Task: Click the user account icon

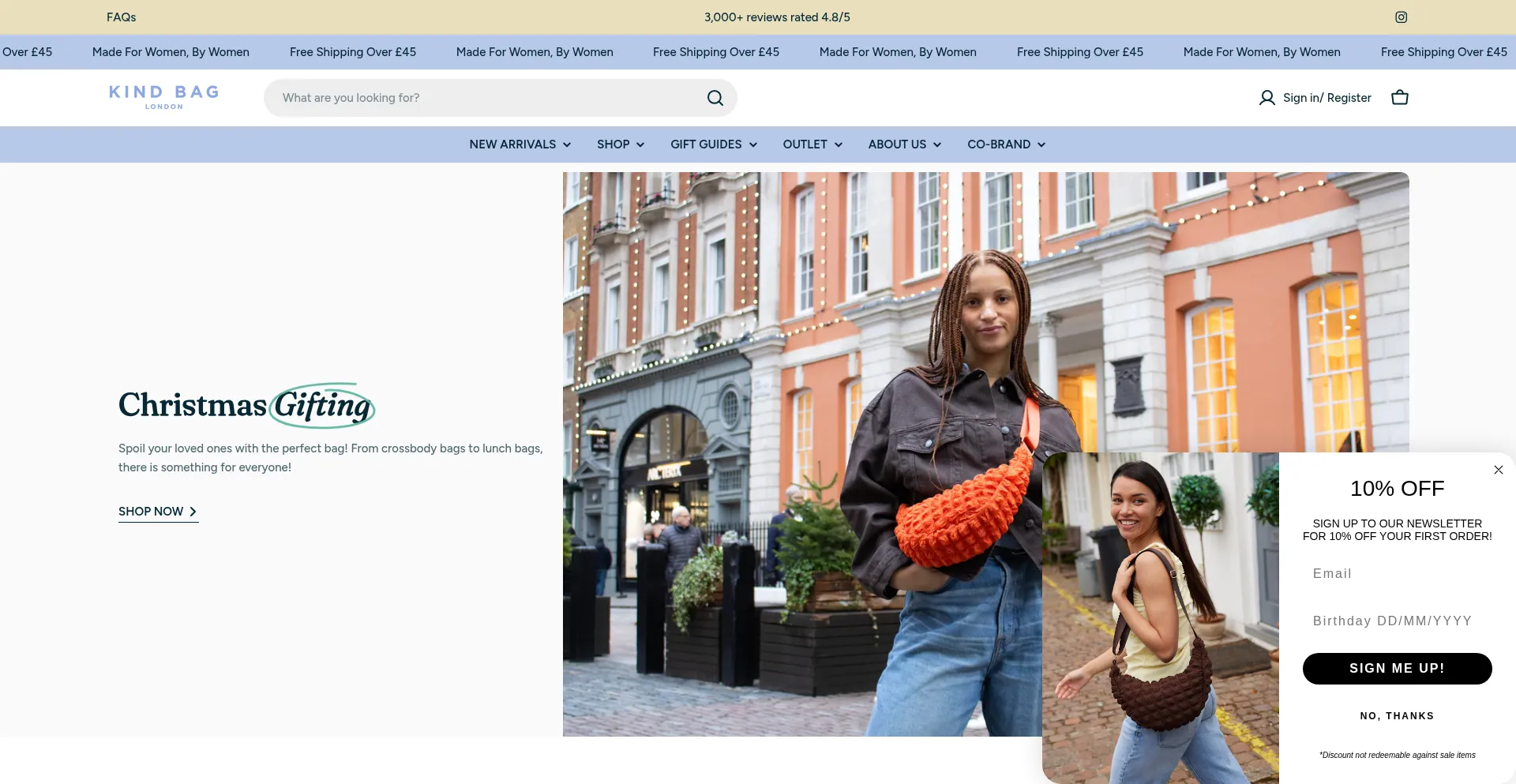Action: coord(1266,98)
